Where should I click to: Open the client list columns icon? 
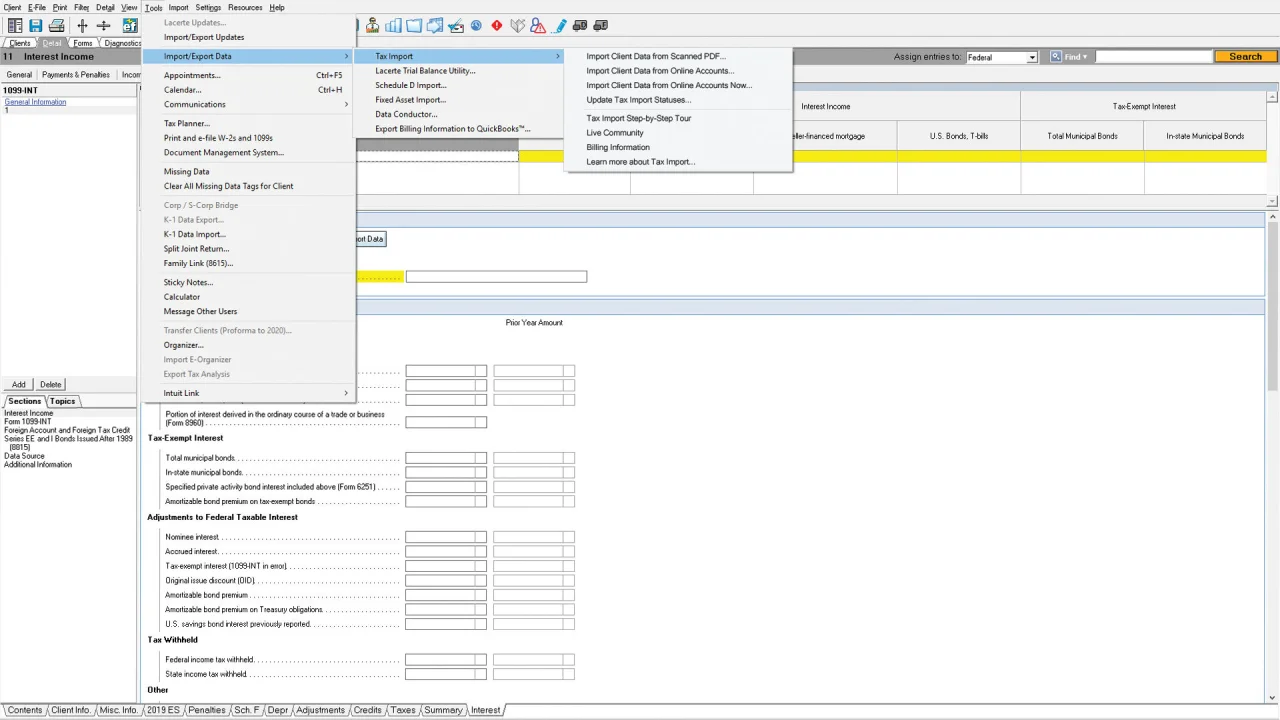click(x=15, y=25)
